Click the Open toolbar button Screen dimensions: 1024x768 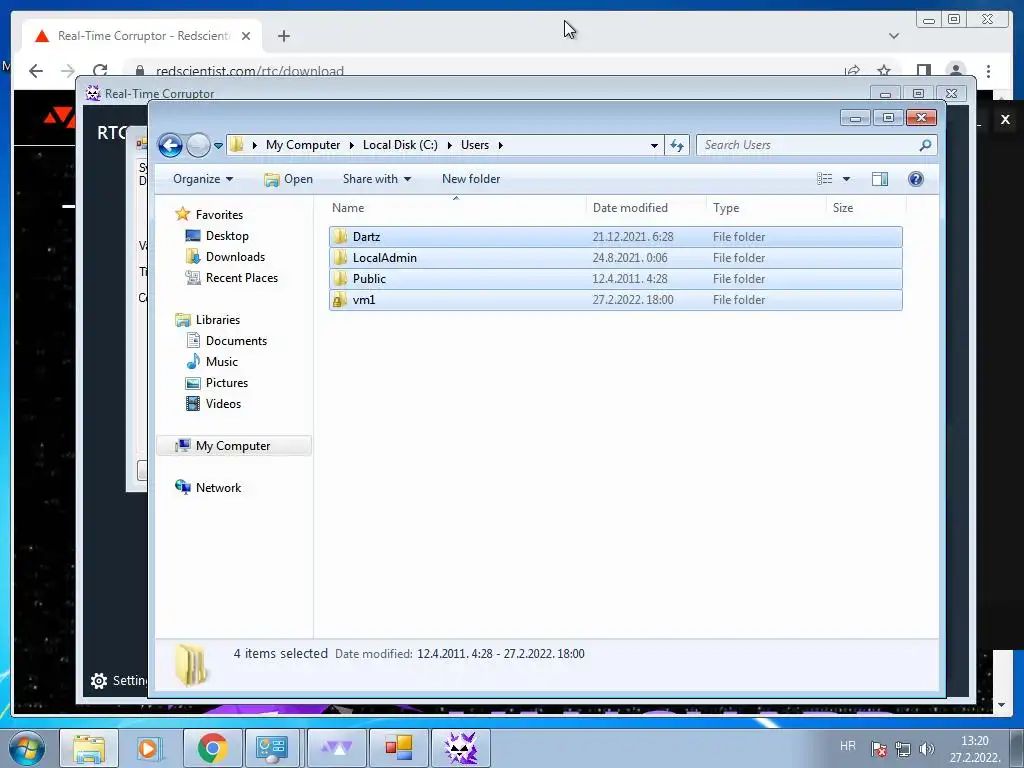[x=289, y=179]
